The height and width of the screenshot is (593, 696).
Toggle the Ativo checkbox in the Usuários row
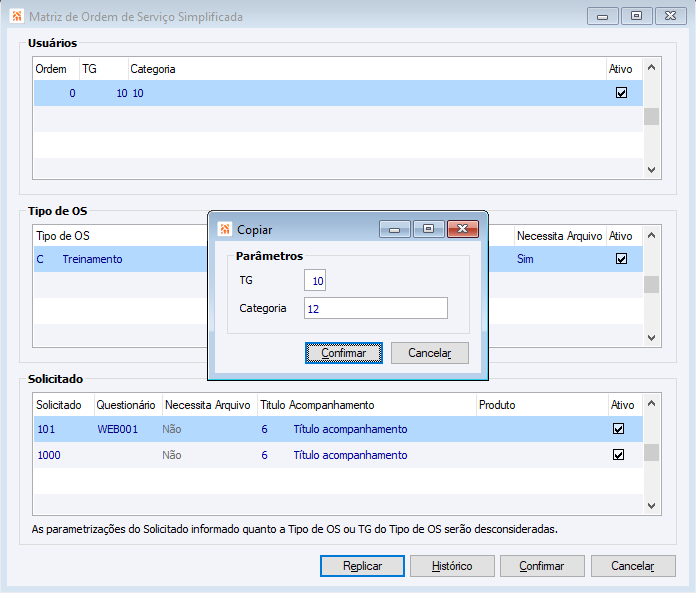[621, 93]
